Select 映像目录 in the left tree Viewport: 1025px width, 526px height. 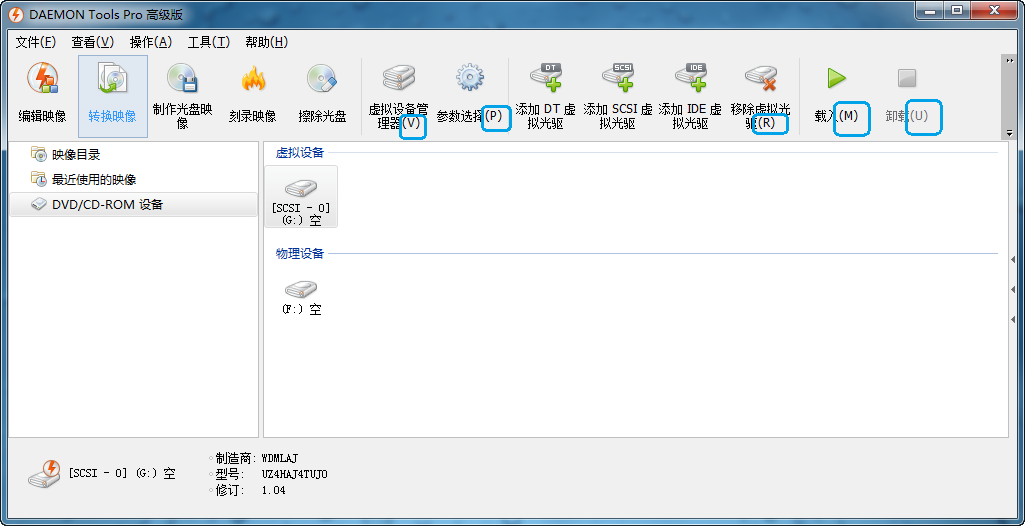[76, 155]
